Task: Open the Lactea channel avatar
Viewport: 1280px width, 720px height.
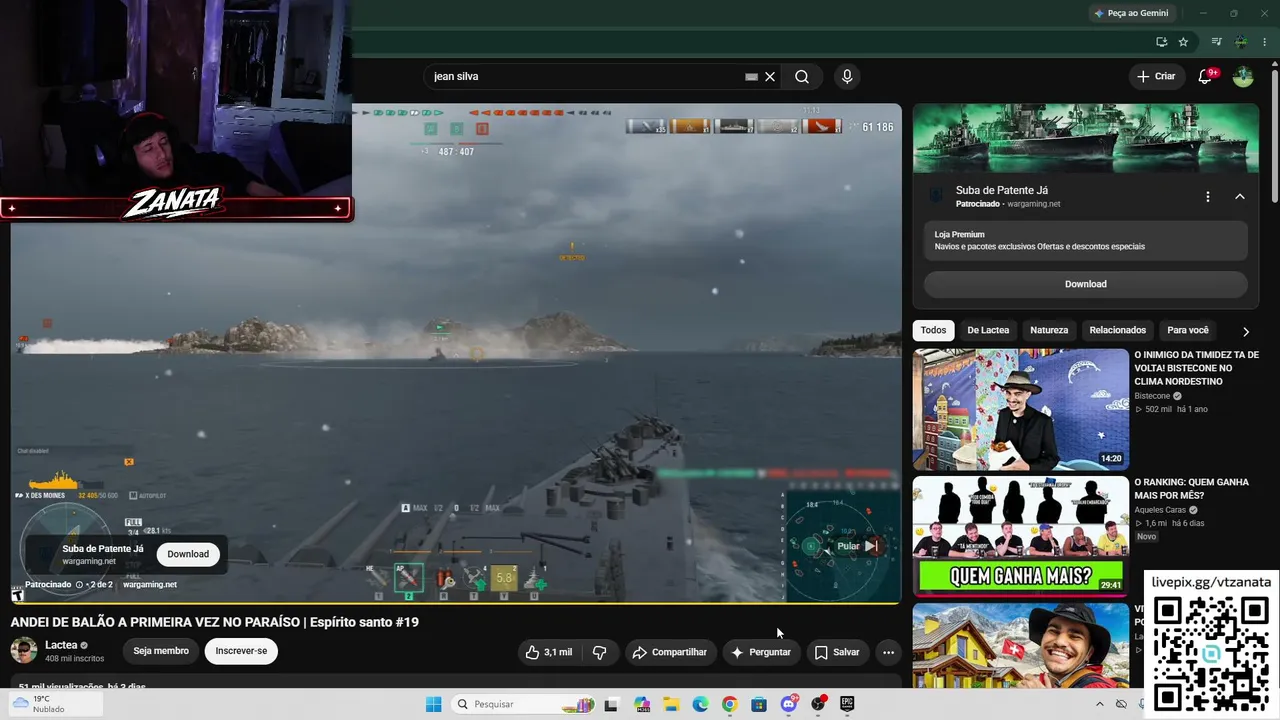Action: [24, 650]
